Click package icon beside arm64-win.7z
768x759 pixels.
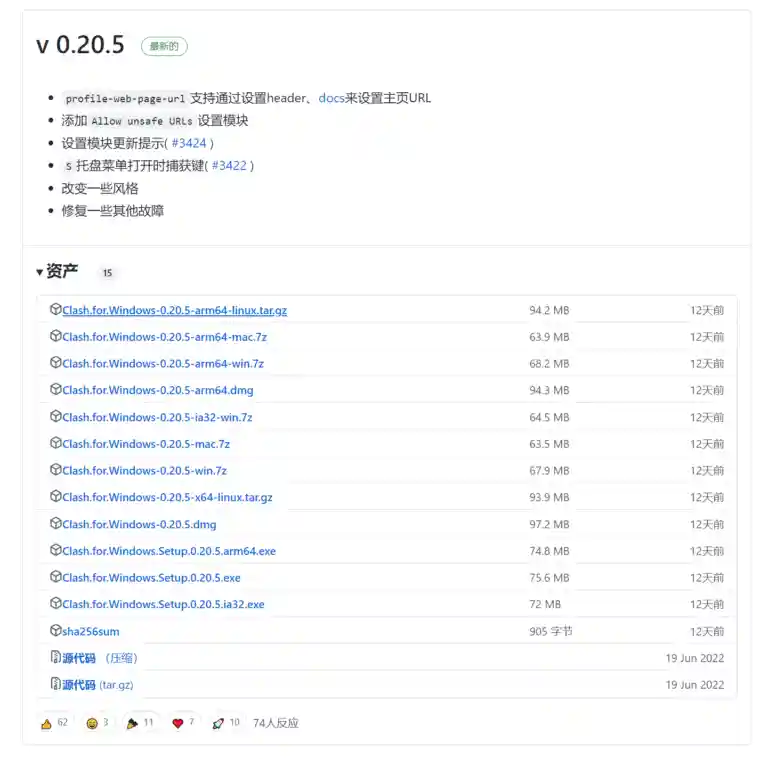tap(55, 362)
